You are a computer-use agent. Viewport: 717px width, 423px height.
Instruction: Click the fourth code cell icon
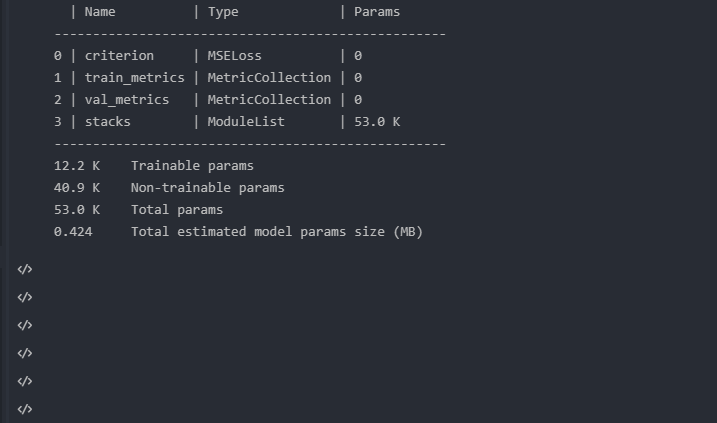click(x=25, y=353)
